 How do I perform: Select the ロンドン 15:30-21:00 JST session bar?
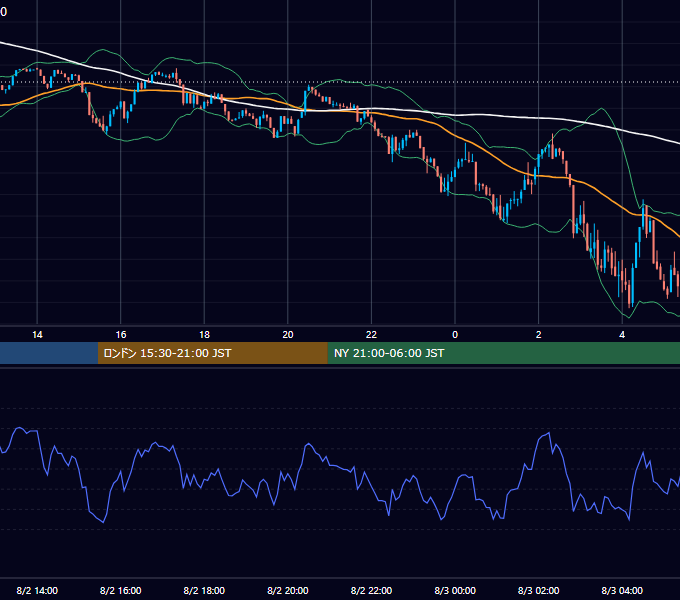212,353
